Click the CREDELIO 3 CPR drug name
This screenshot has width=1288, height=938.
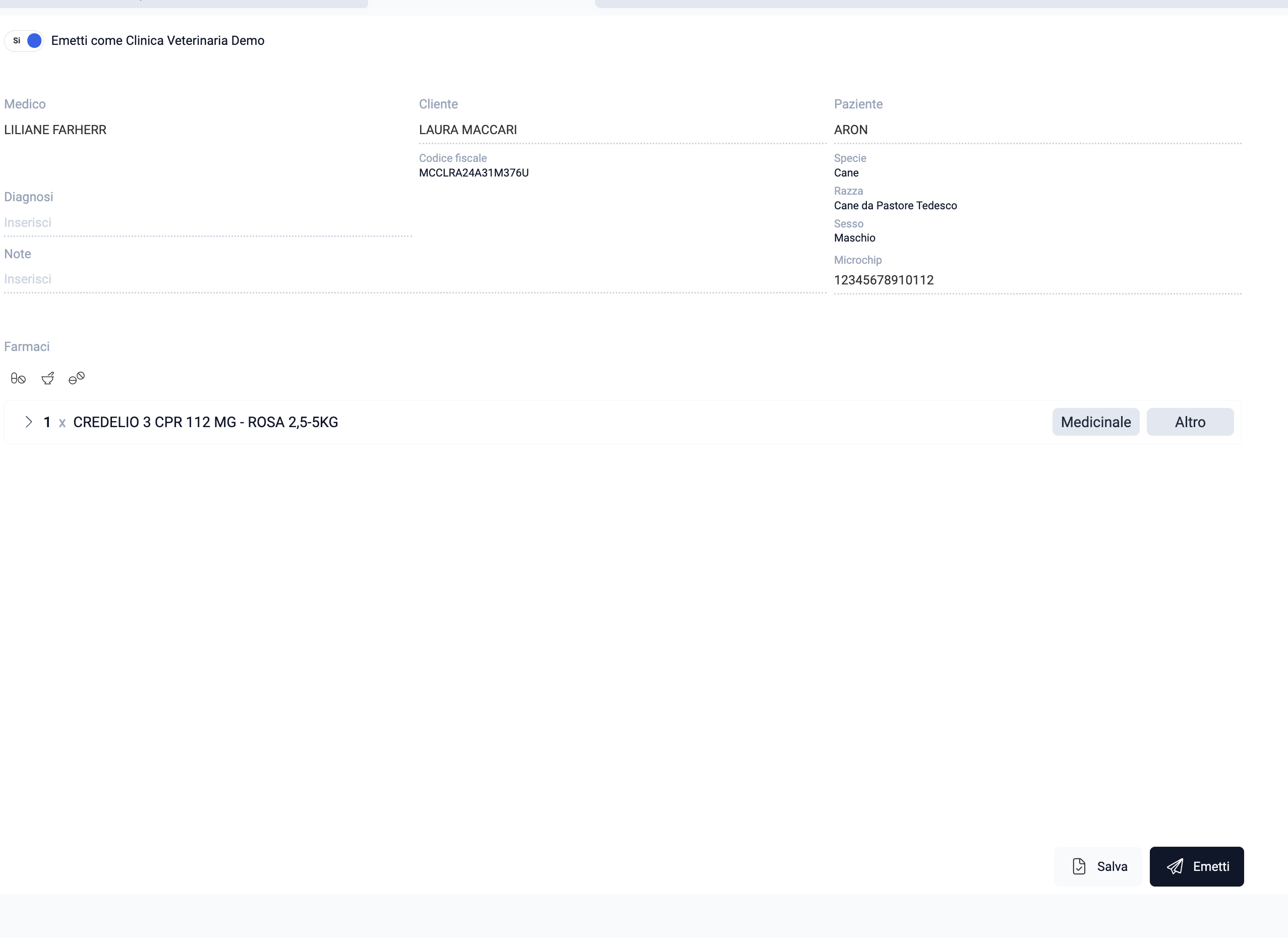coord(206,422)
